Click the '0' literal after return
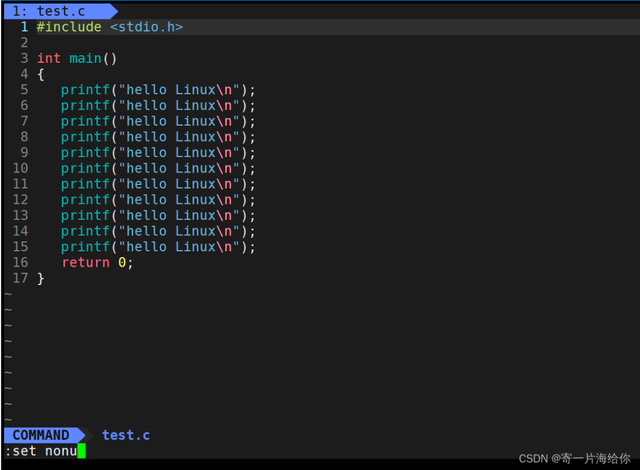This screenshot has width=640, height=470. click(122, 262)
